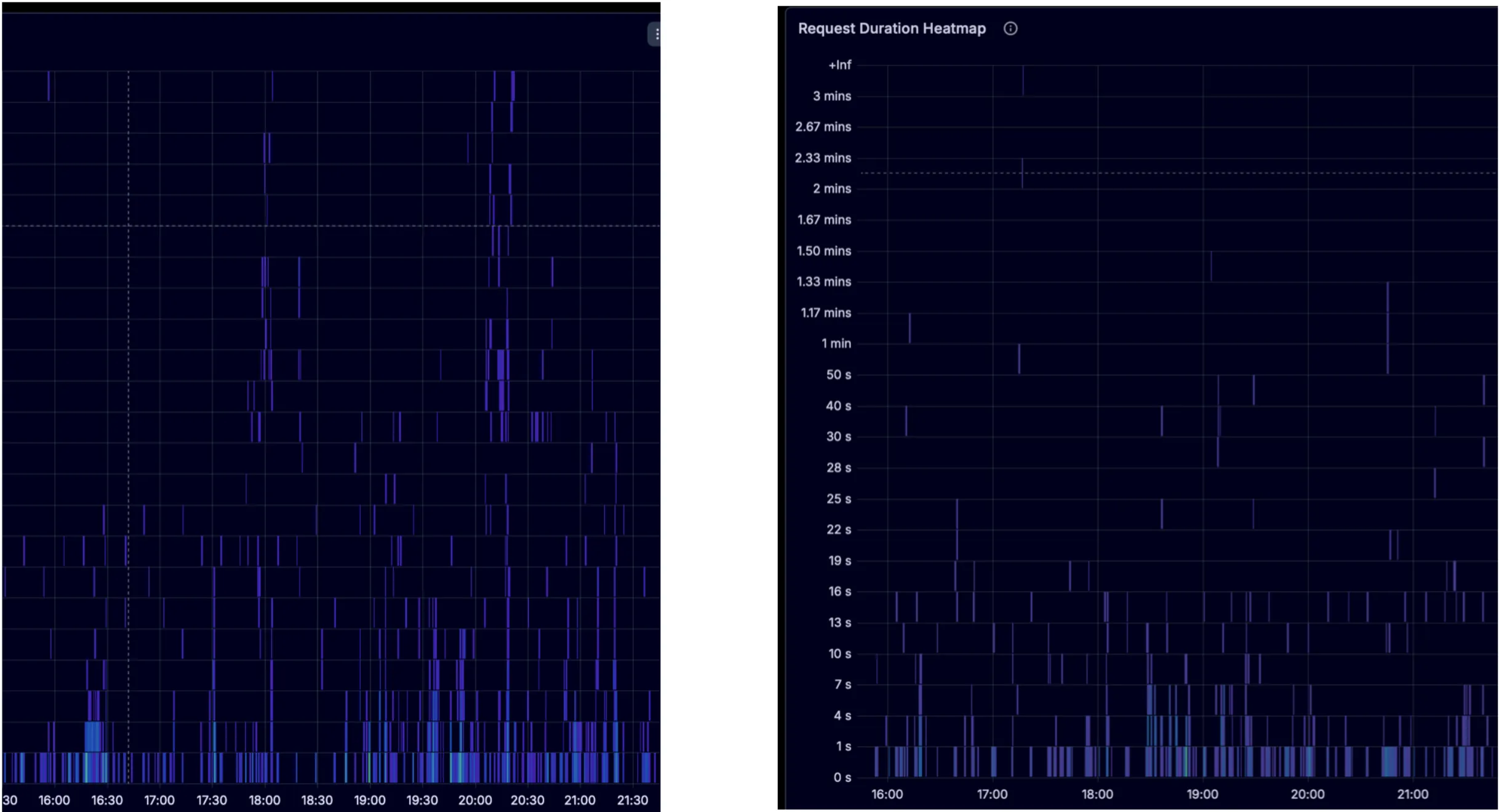
Task: Click the 1.33 mins axis label
Action: tap(824, 282)
